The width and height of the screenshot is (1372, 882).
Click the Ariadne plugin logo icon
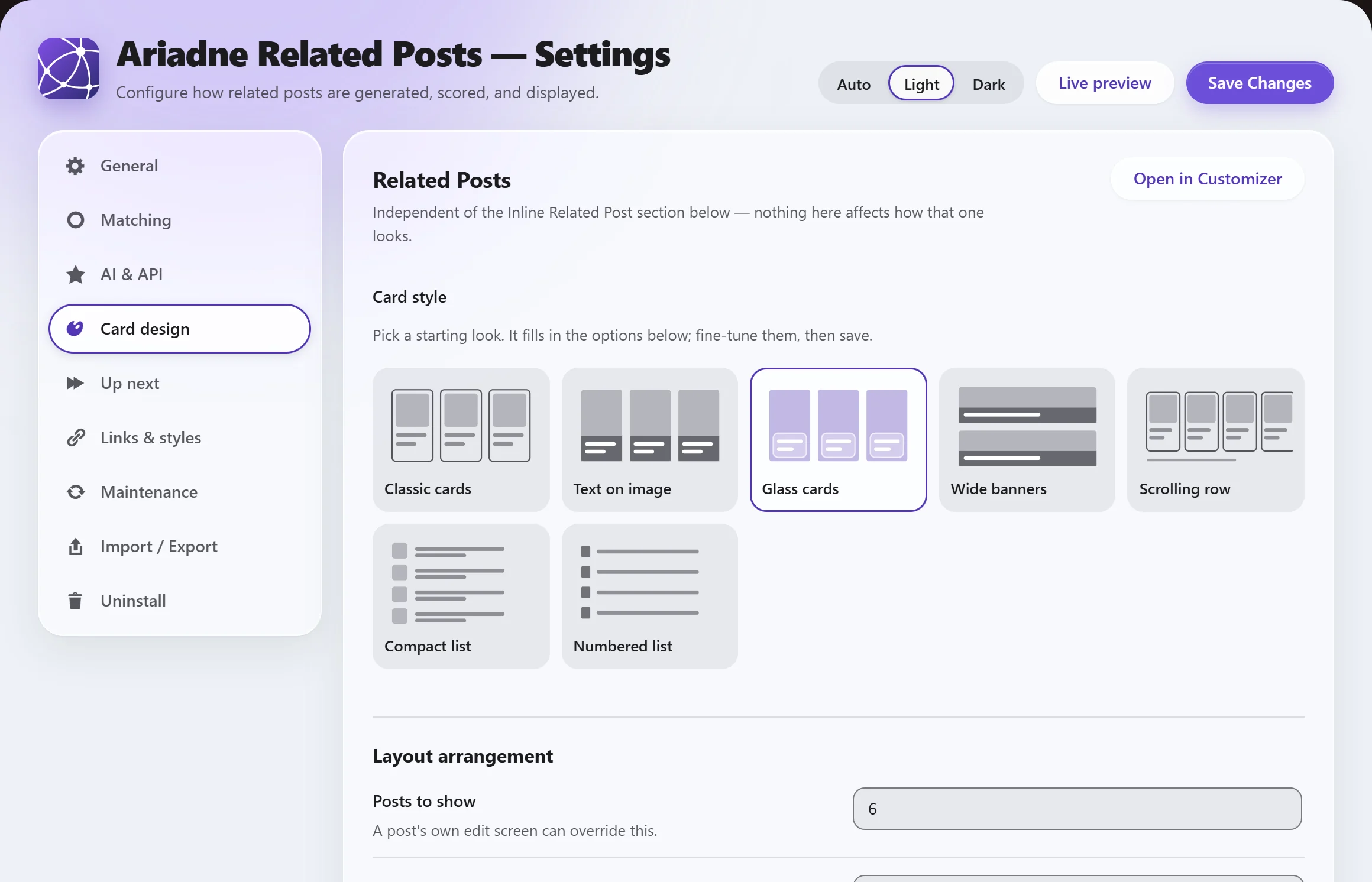(x=69, y=69)
